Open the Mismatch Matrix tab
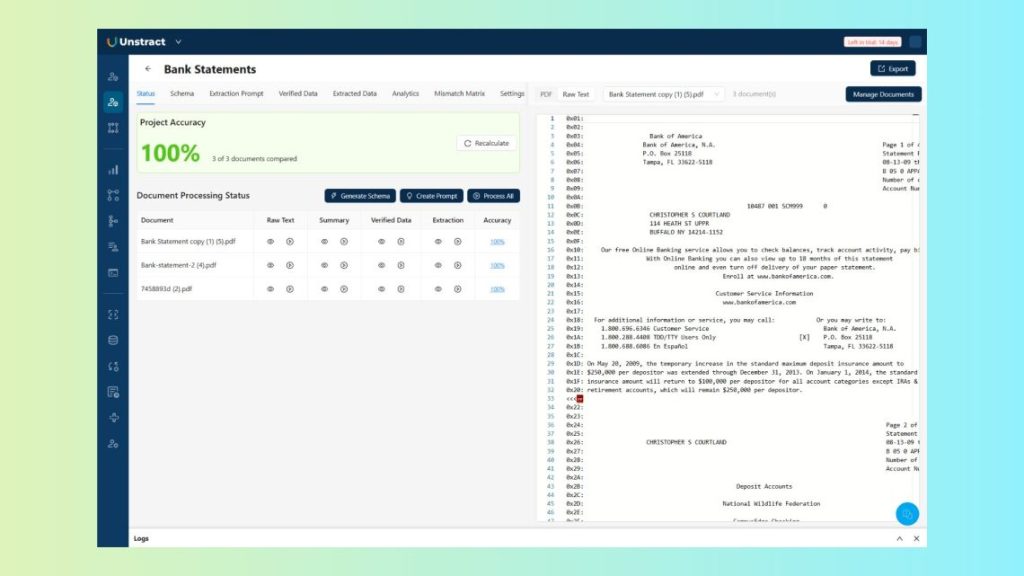Image resolution: width=1024 pixels, height=576 pixels. click(x=459, y=94)
